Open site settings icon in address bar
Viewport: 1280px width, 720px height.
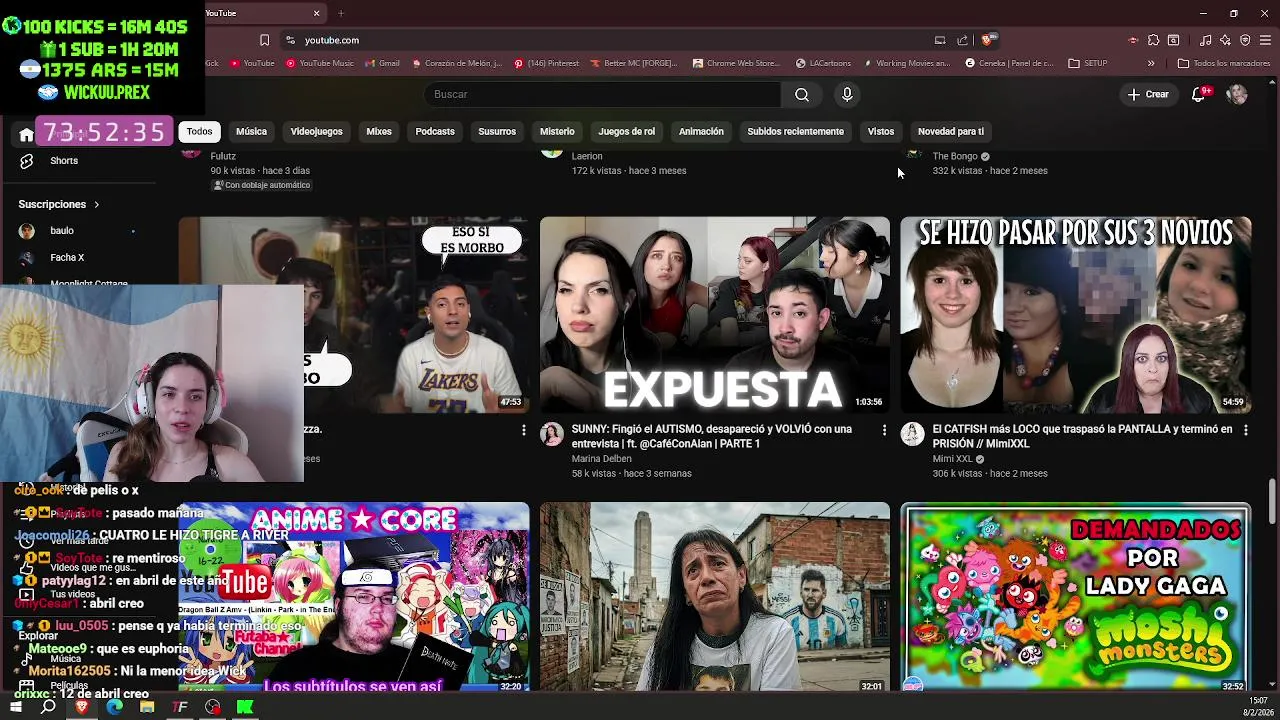click(x=290, y=40)
